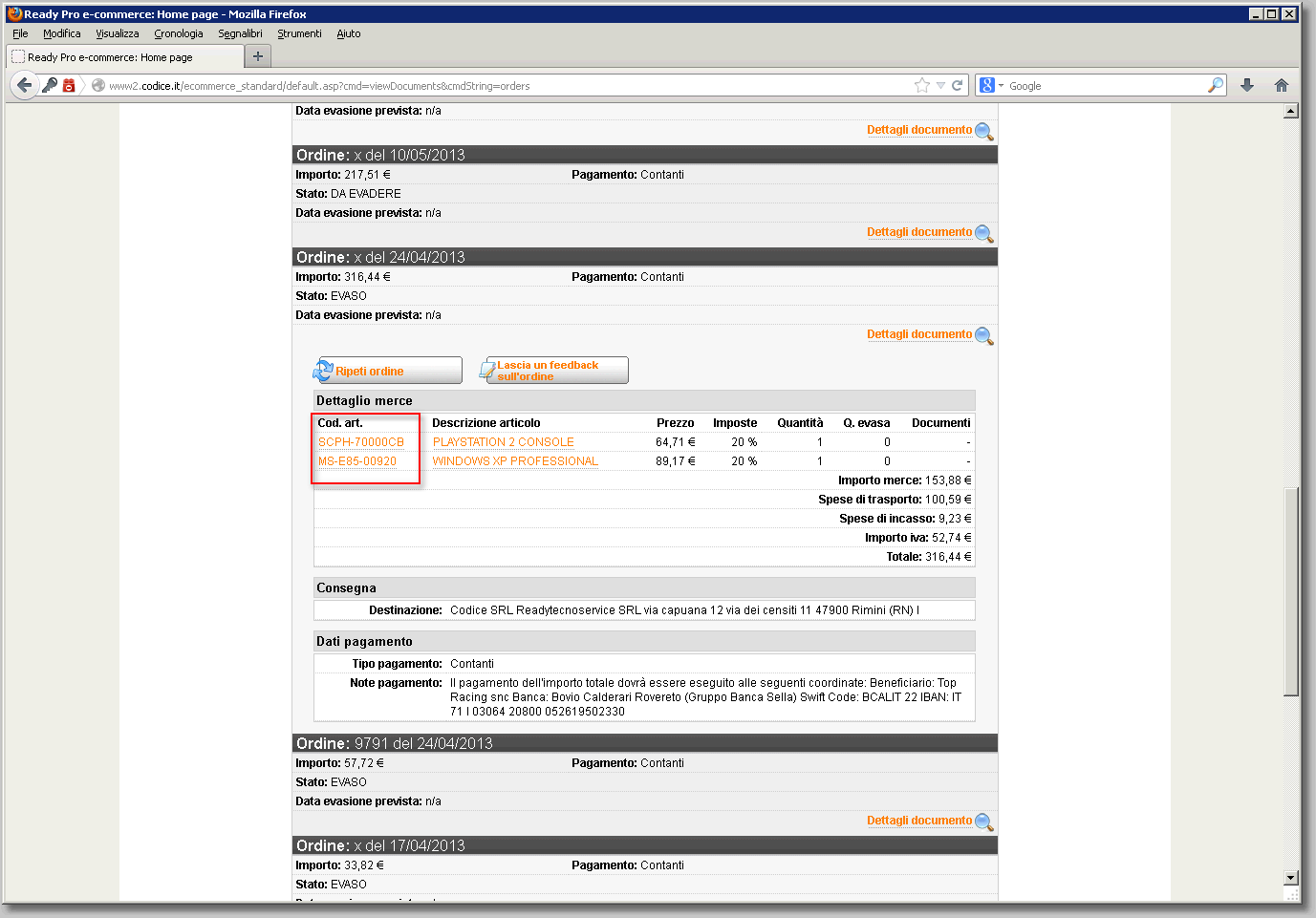Click the Dati pagamento section header
Viewport: 1316px width, 918px height.
[645, 642]
